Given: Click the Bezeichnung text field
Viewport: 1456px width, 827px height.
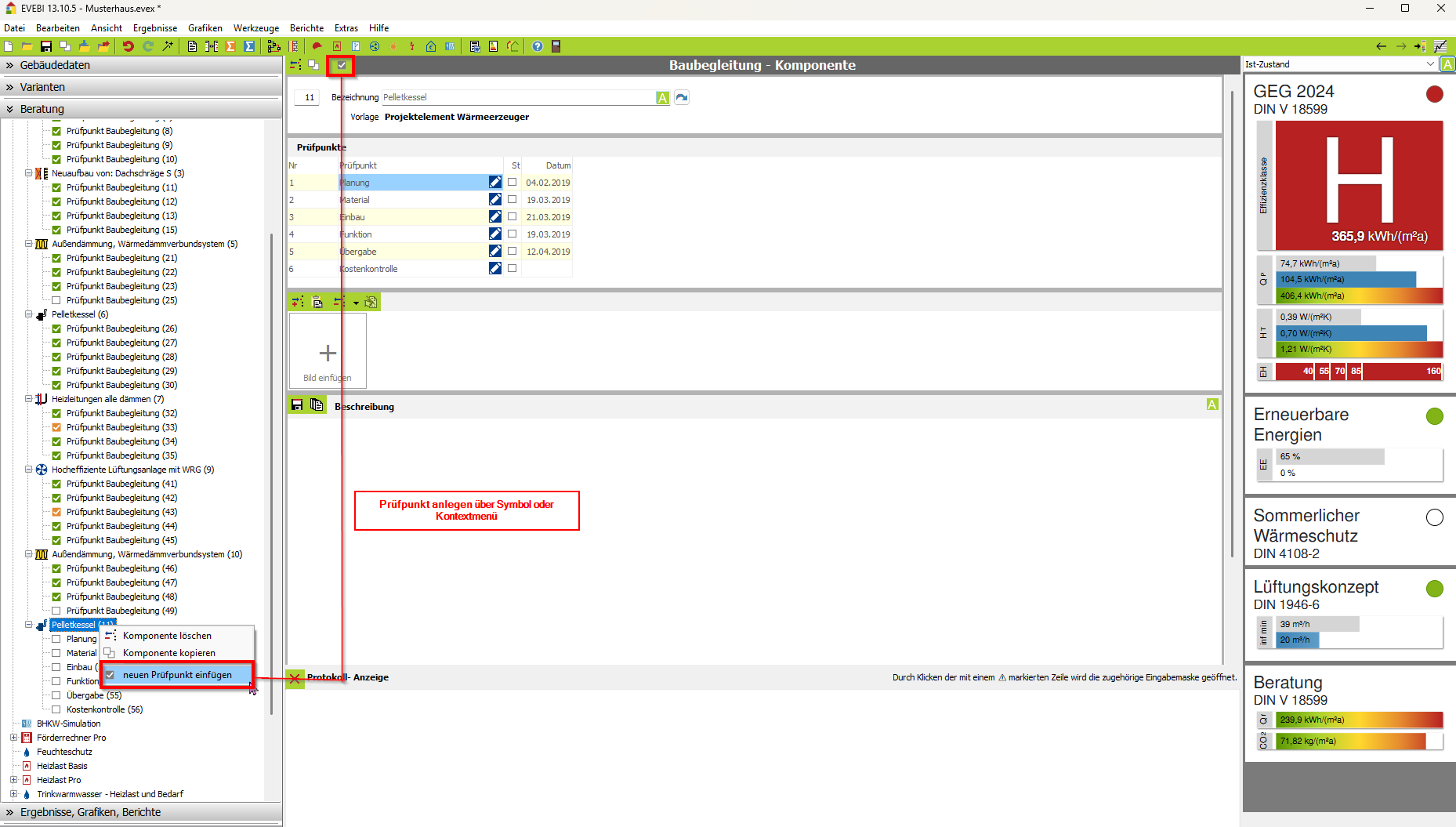Looking at the screenshot, I should point(517,98).
